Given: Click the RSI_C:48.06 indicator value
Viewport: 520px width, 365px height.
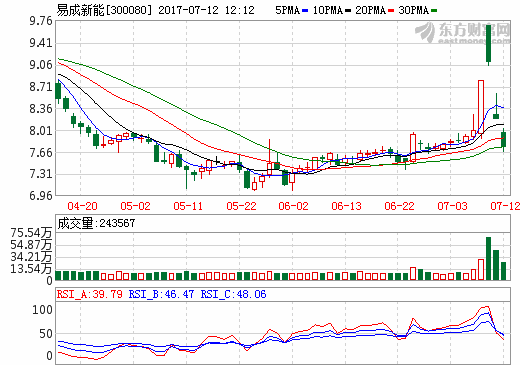Looking at the screenshot, I should pyautogui.click(x=233, y=294).
